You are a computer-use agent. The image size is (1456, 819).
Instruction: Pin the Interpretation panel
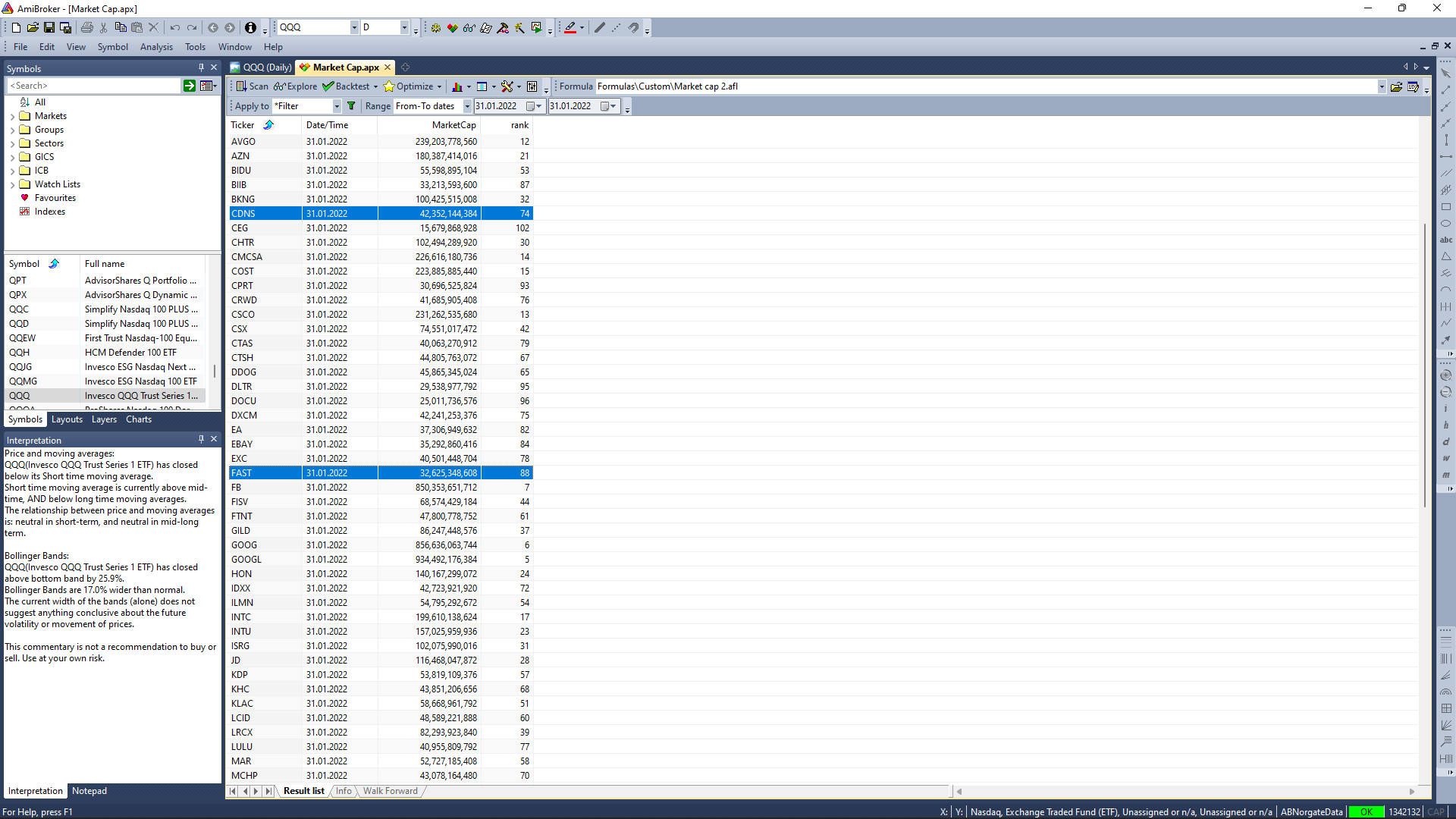201,439
